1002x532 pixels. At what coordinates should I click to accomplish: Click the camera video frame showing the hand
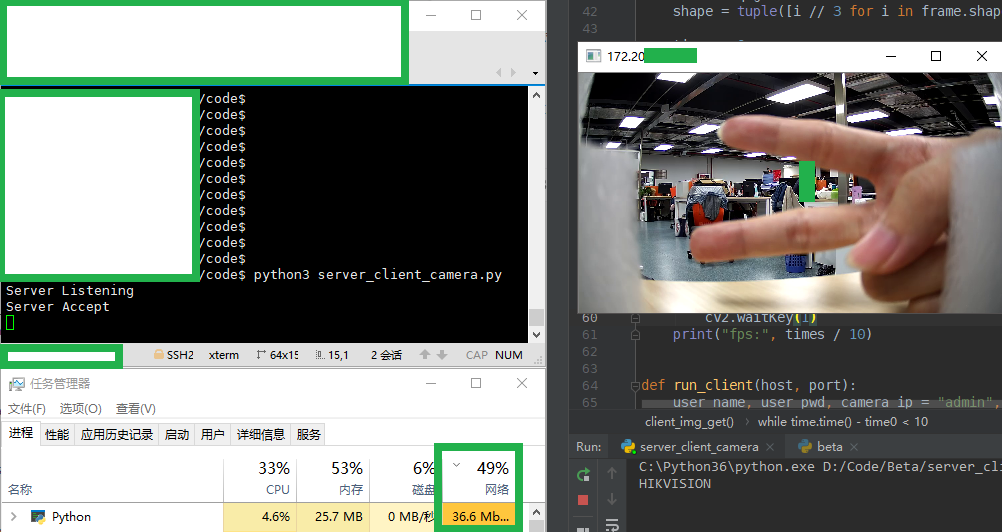790,192
